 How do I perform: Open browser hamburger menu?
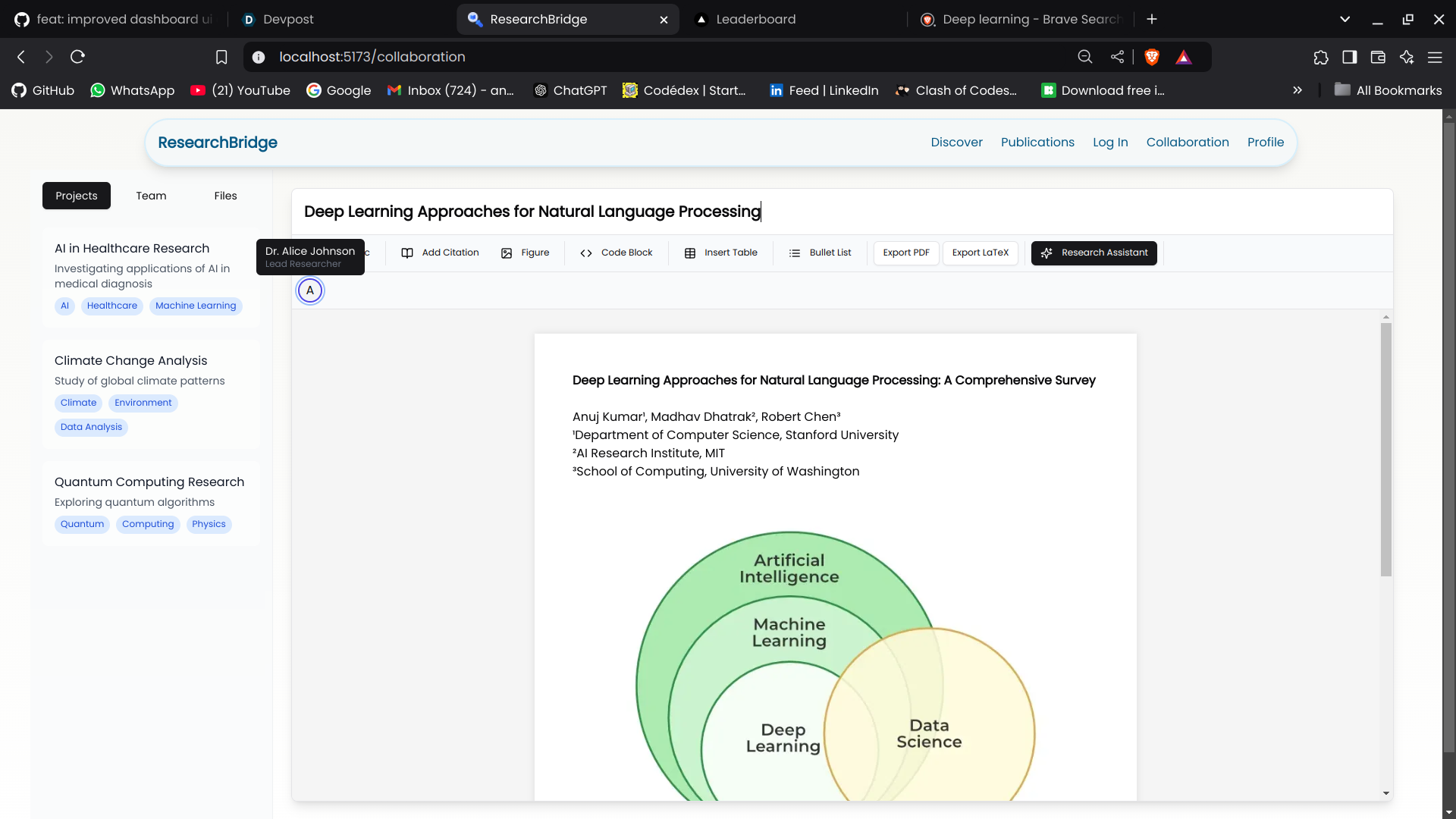(1435, 57)
